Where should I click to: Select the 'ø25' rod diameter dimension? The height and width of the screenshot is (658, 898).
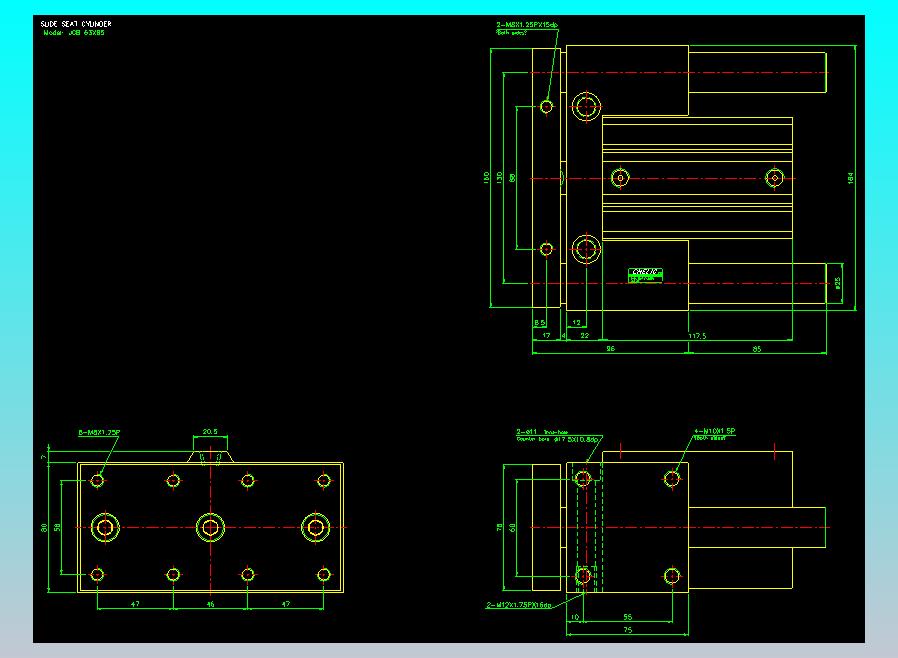tap(837, 283)
